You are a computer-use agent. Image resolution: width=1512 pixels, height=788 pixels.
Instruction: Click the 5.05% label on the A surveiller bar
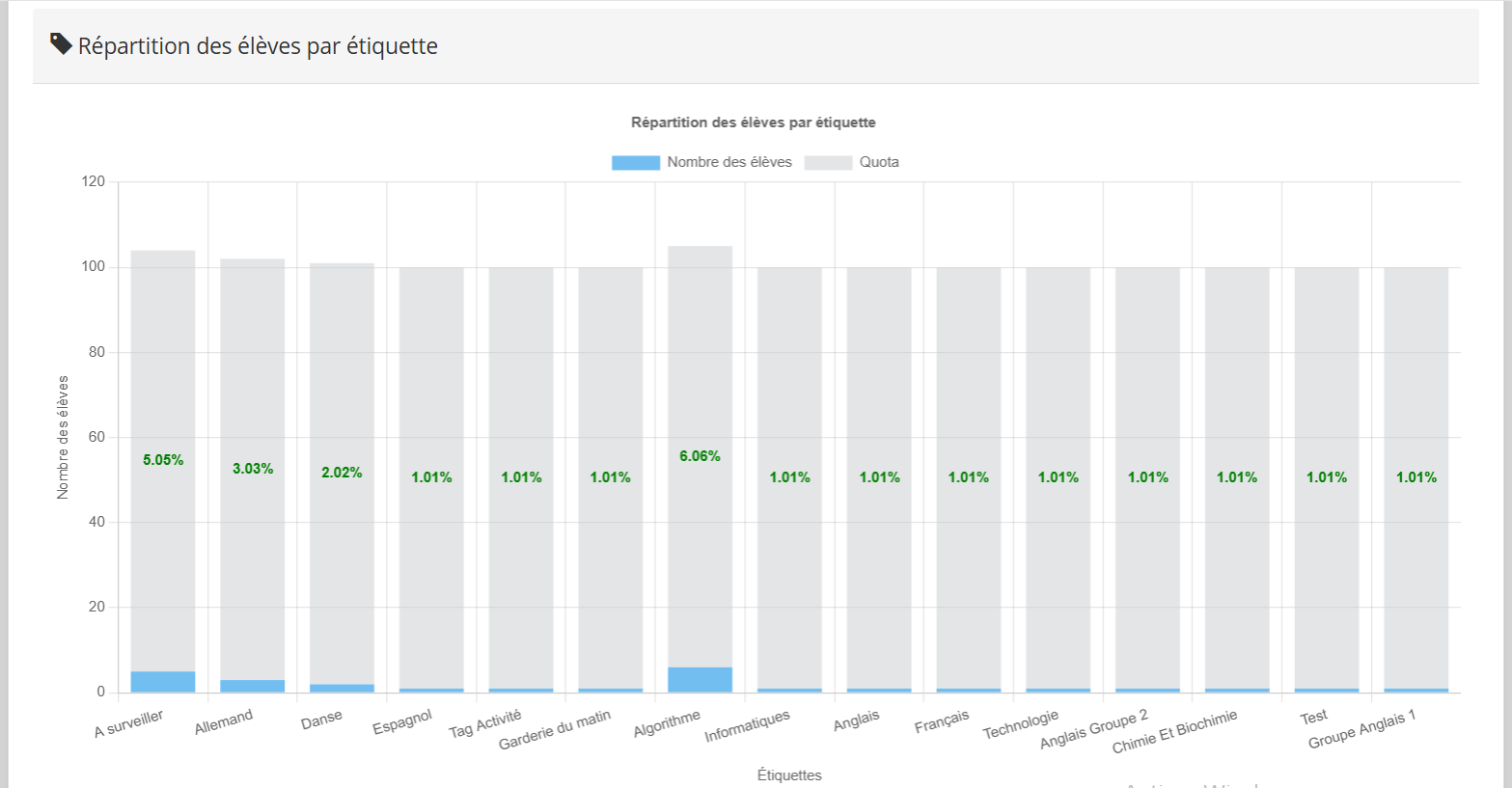pos(163,460)
